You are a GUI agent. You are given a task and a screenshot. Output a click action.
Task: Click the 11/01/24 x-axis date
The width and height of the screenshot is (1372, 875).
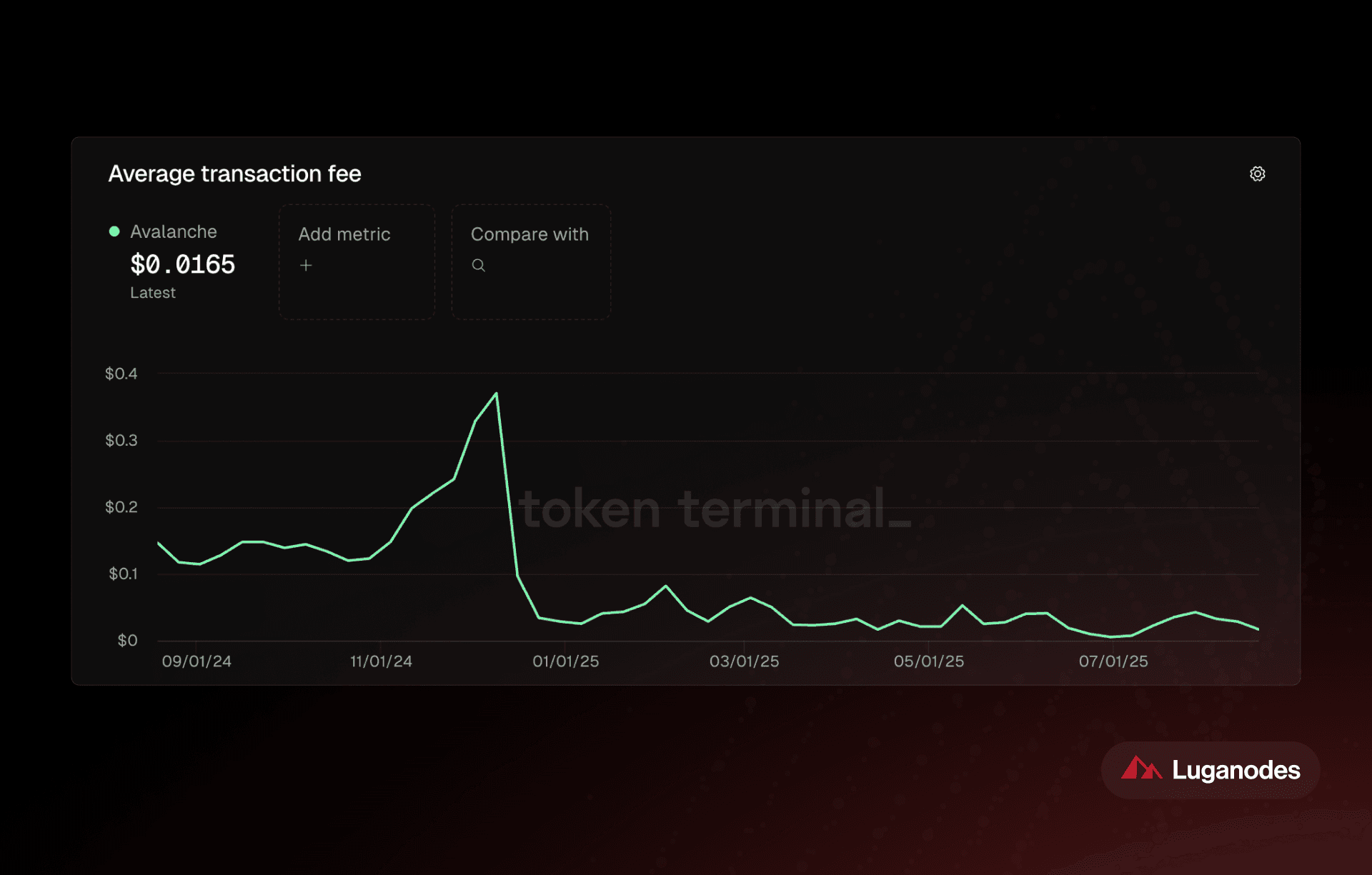[381, 661]
